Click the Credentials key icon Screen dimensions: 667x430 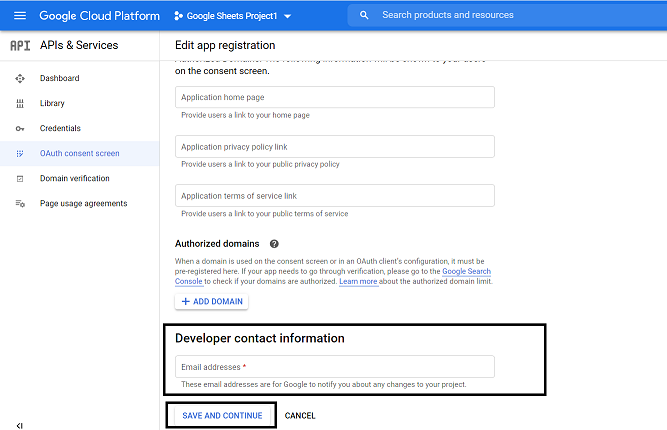coord(20,129)
